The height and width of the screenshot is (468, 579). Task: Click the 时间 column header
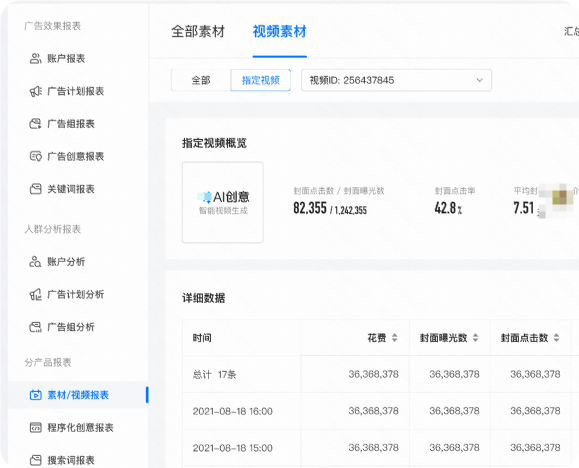click(x=202, y=338)
